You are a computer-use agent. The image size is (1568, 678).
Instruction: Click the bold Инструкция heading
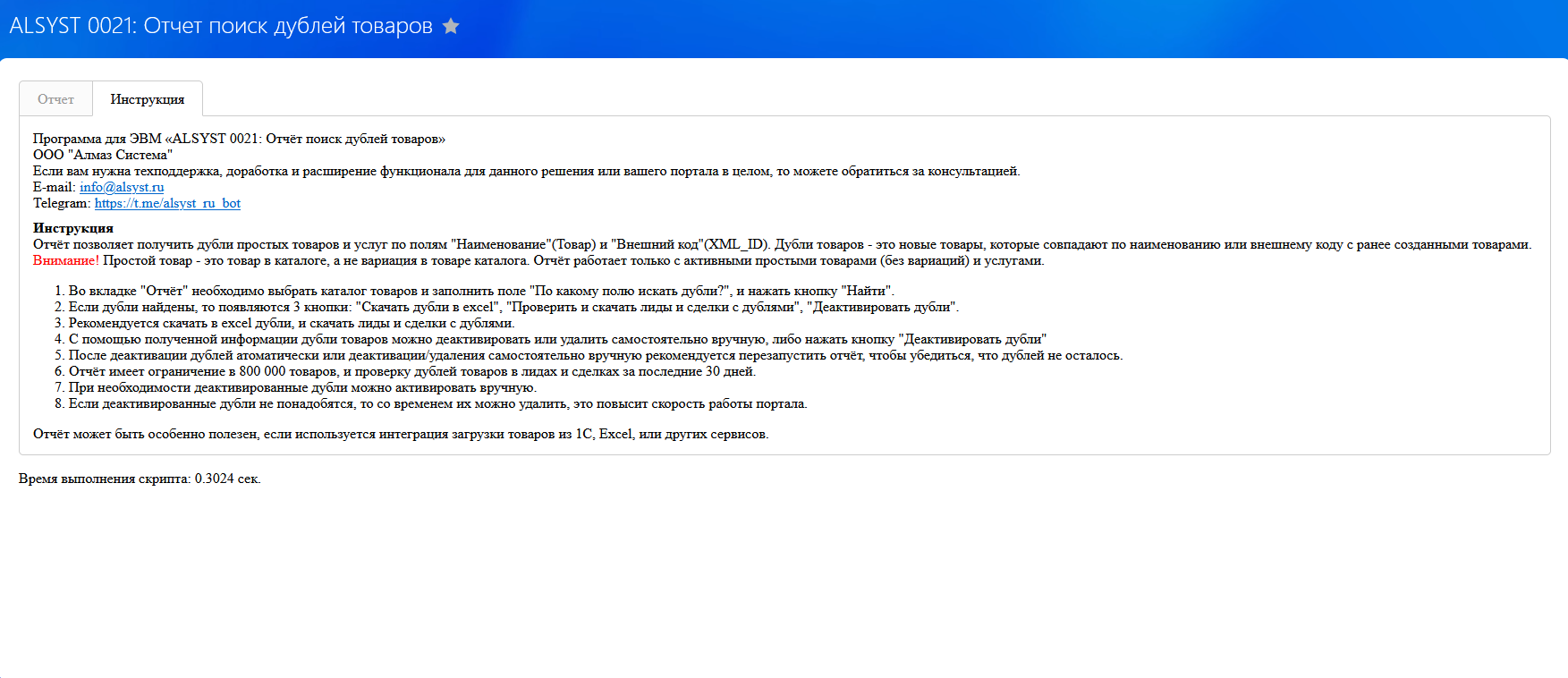coord(73,228)
